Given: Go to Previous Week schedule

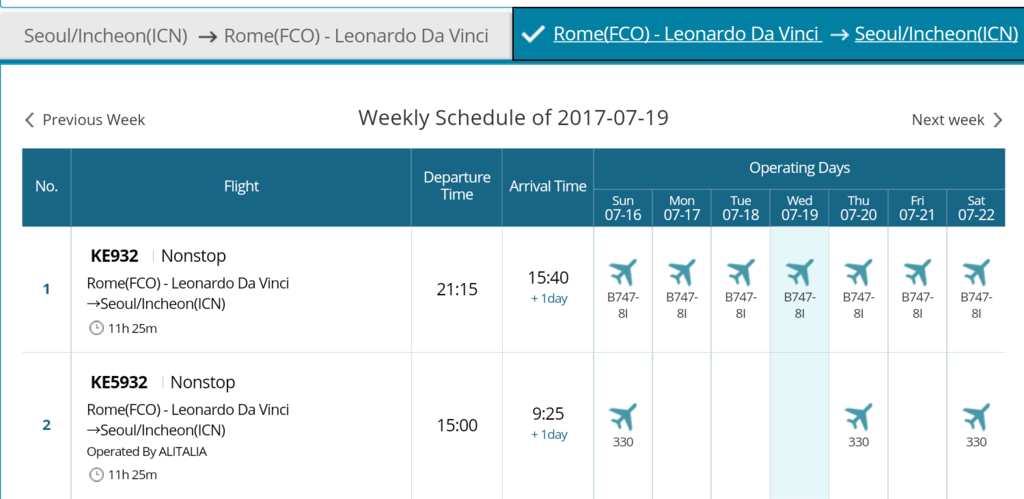Looking at the screenshot, I should point(85,120).
